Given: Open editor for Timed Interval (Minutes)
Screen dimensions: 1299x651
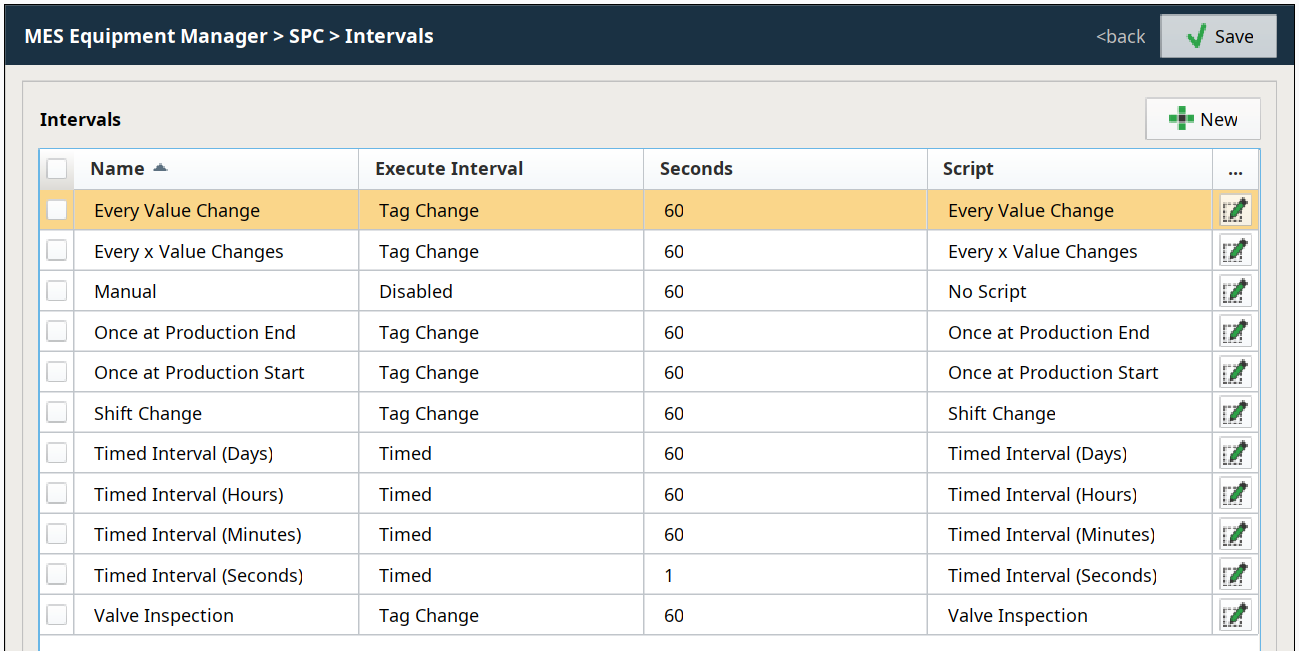Looking at the screenshot, I should pos(1235,535).
